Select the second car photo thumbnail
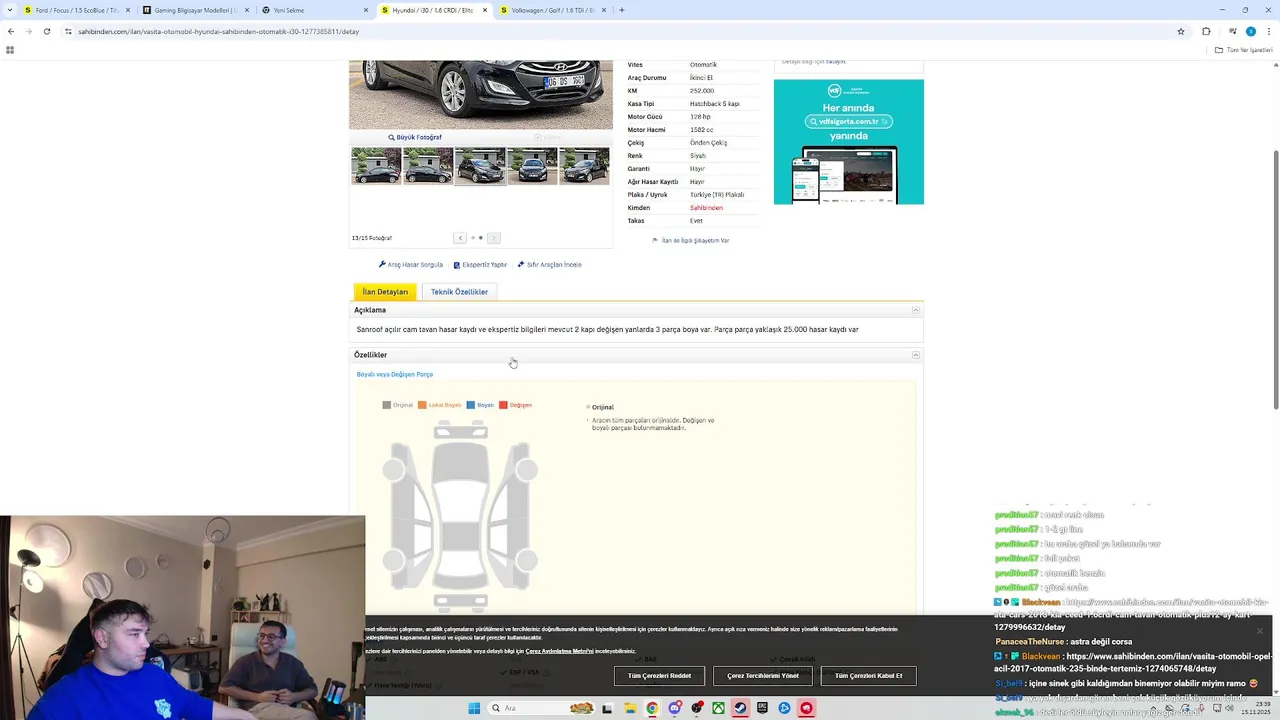The image size is (1280, 720). tap(428, 166)
